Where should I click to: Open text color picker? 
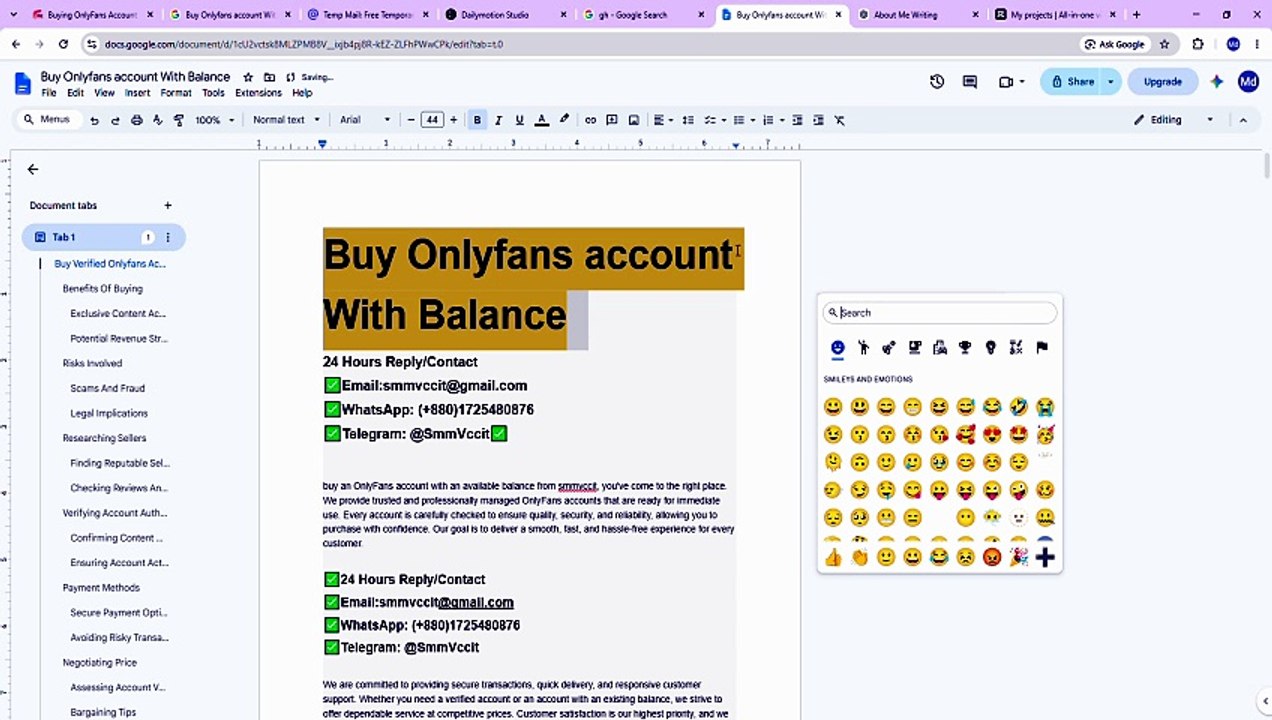point(541,120)
